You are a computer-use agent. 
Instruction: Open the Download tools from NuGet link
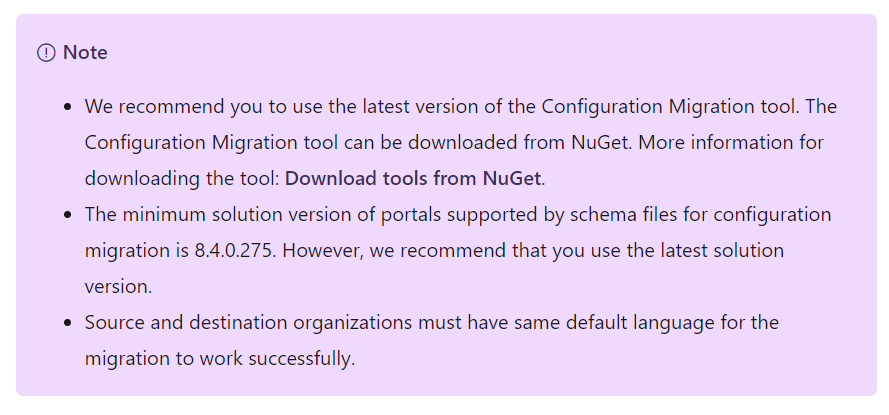point(413,179)
